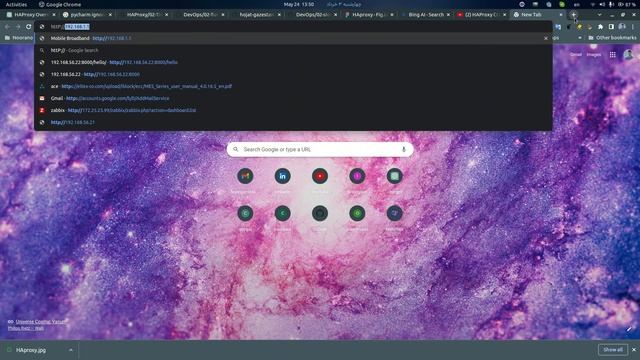This screenshot has width=640, height=360.
Task: Select the Mobile Broadband suggestion
Action: 293,38
